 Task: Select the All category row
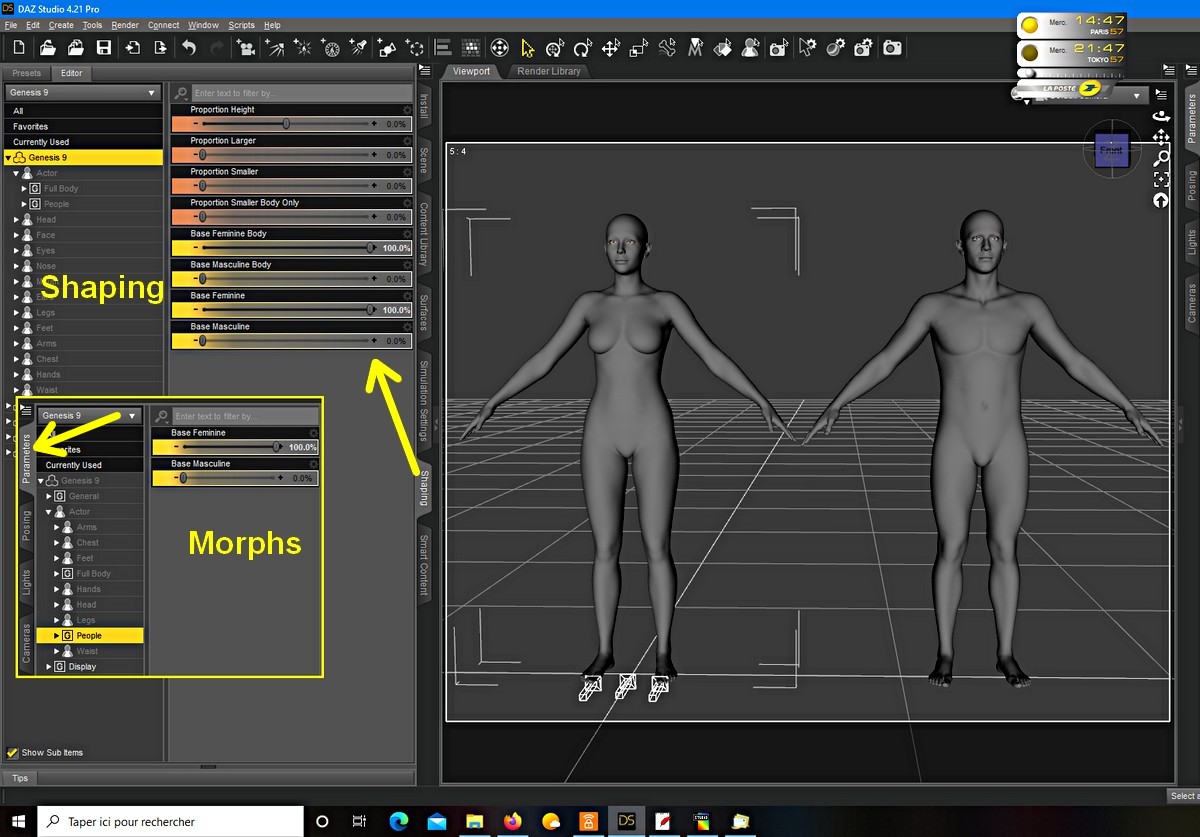(84, 111)
